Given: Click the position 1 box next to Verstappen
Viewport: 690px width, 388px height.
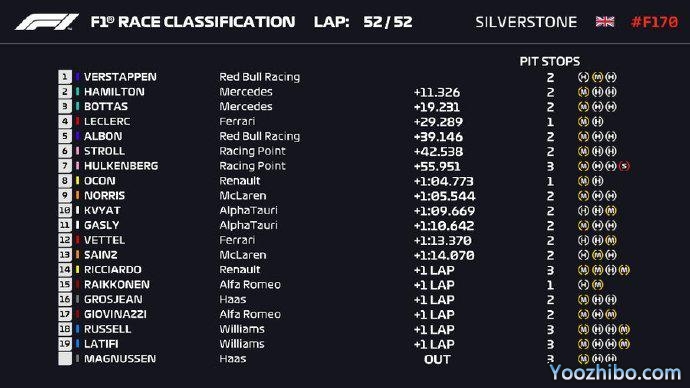Looking at the screenshot, I should (65, 77).
